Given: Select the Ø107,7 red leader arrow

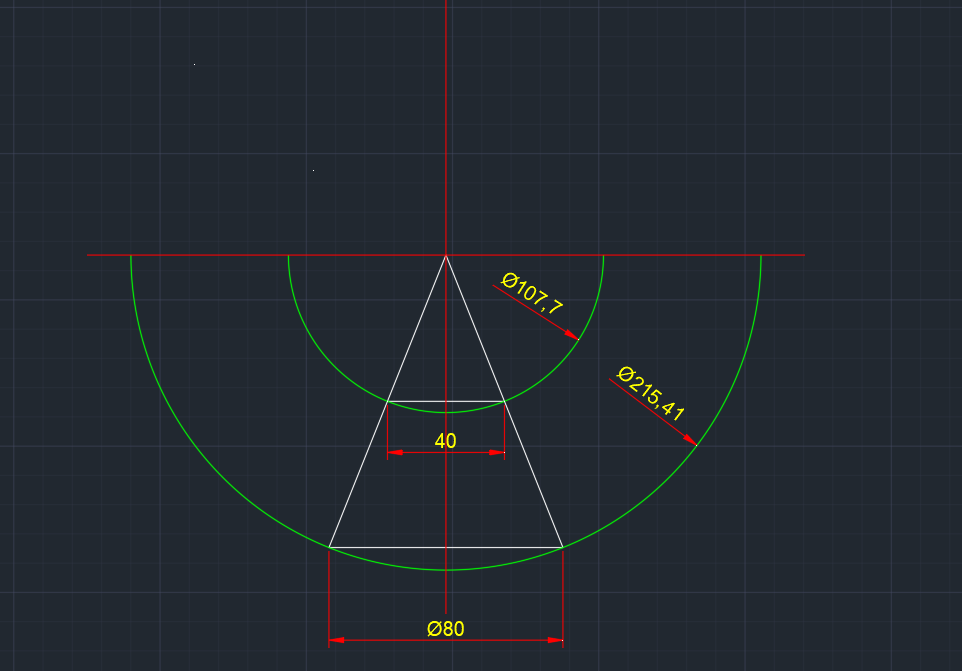Looking at the screenshot, I should [x=535, y=312].
